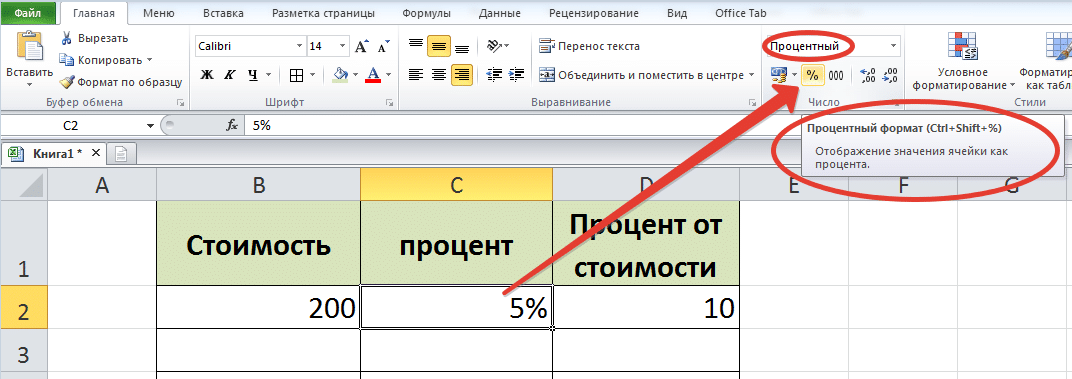Expand the merge cells dropdown arrow
Screen dimensions: 1072x379
751,75
